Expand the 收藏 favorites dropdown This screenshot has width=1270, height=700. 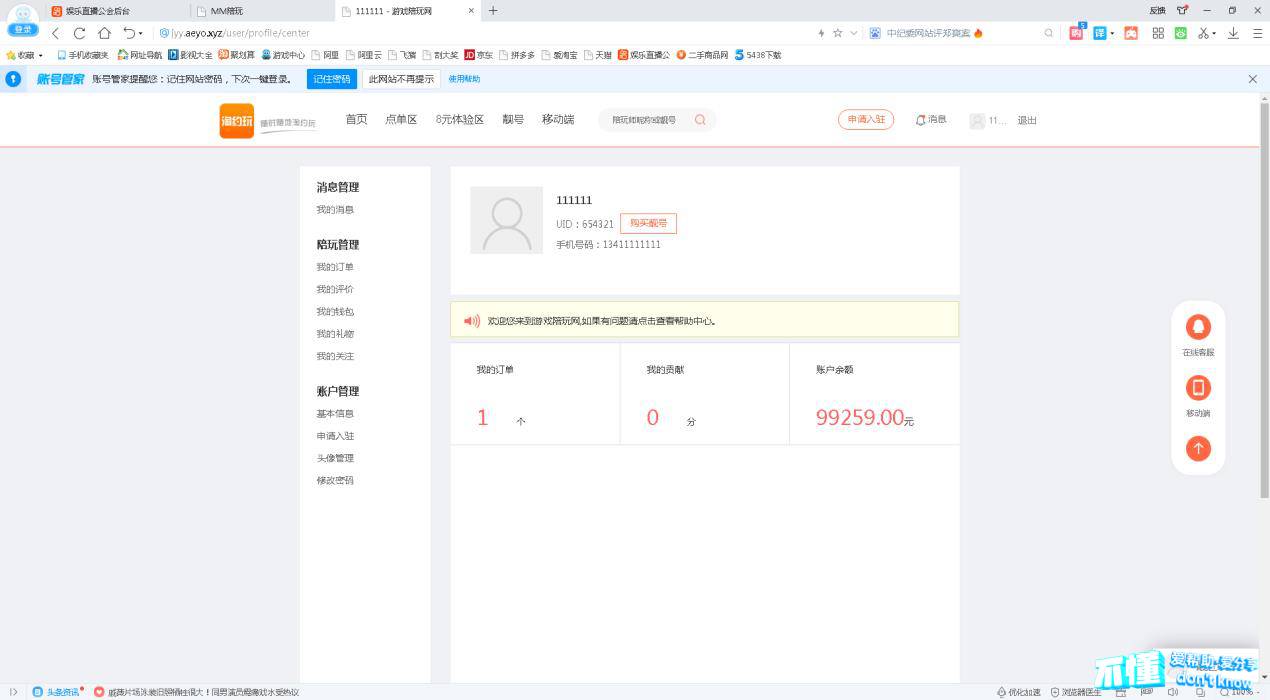pyautogui.click(x=41, y=55)
